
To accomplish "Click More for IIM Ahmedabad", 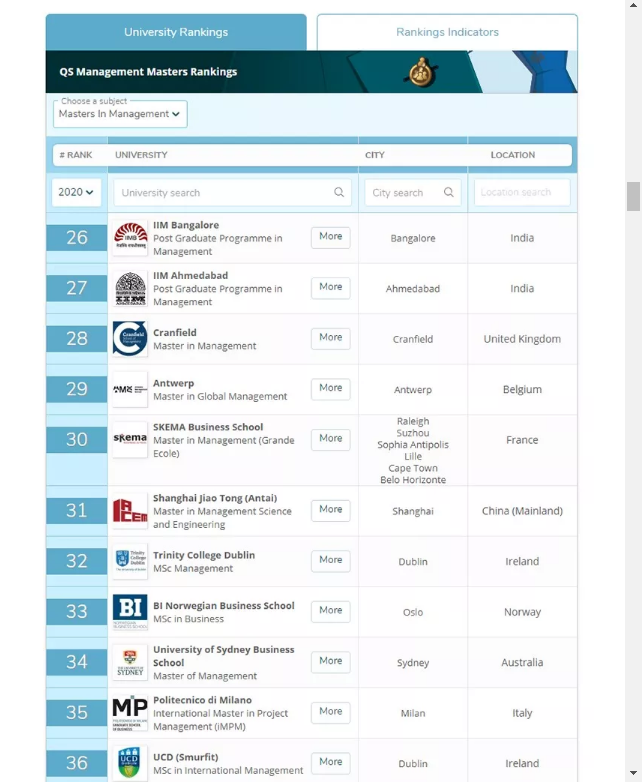I will click(331, 287).
